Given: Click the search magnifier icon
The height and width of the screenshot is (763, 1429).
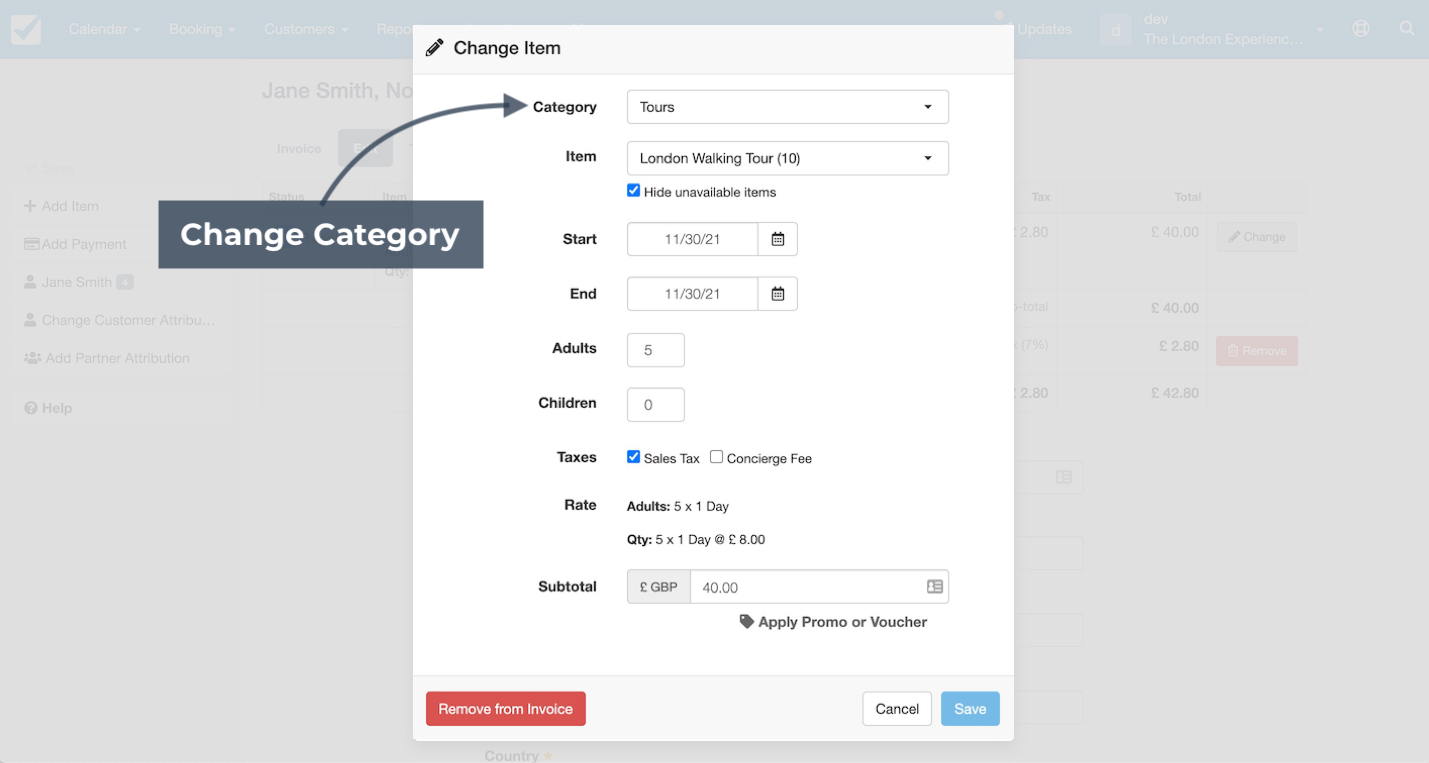Looking at the screenshot, I should click(1407, 29).
